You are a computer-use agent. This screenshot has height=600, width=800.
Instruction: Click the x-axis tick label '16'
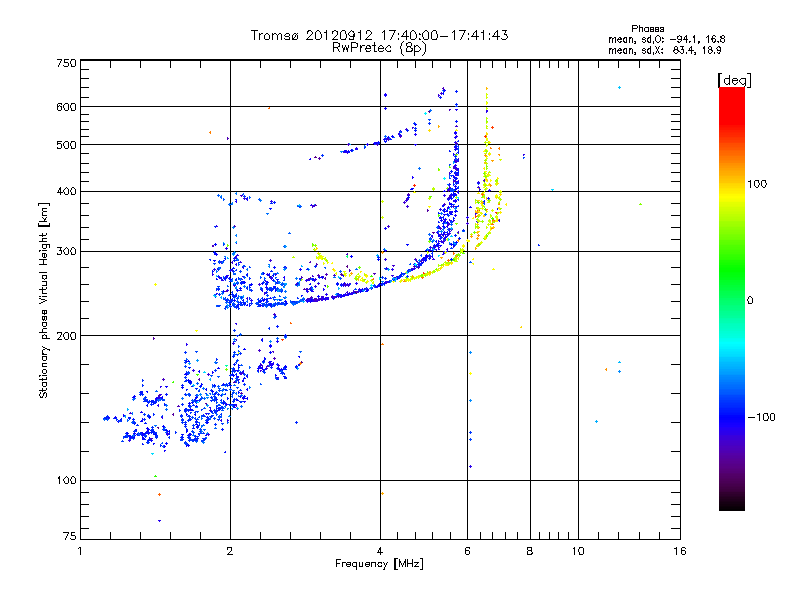680,551
